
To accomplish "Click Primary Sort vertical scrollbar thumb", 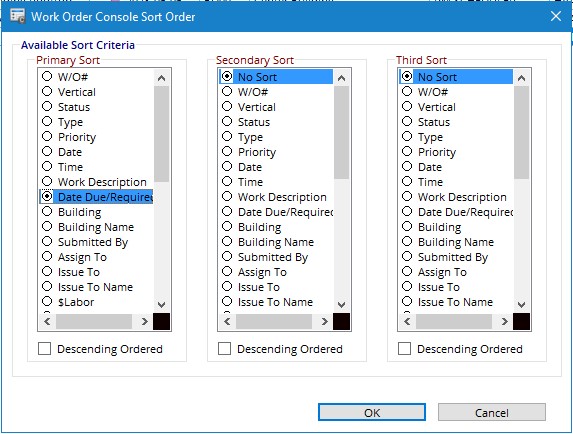I will click(161, 134).
